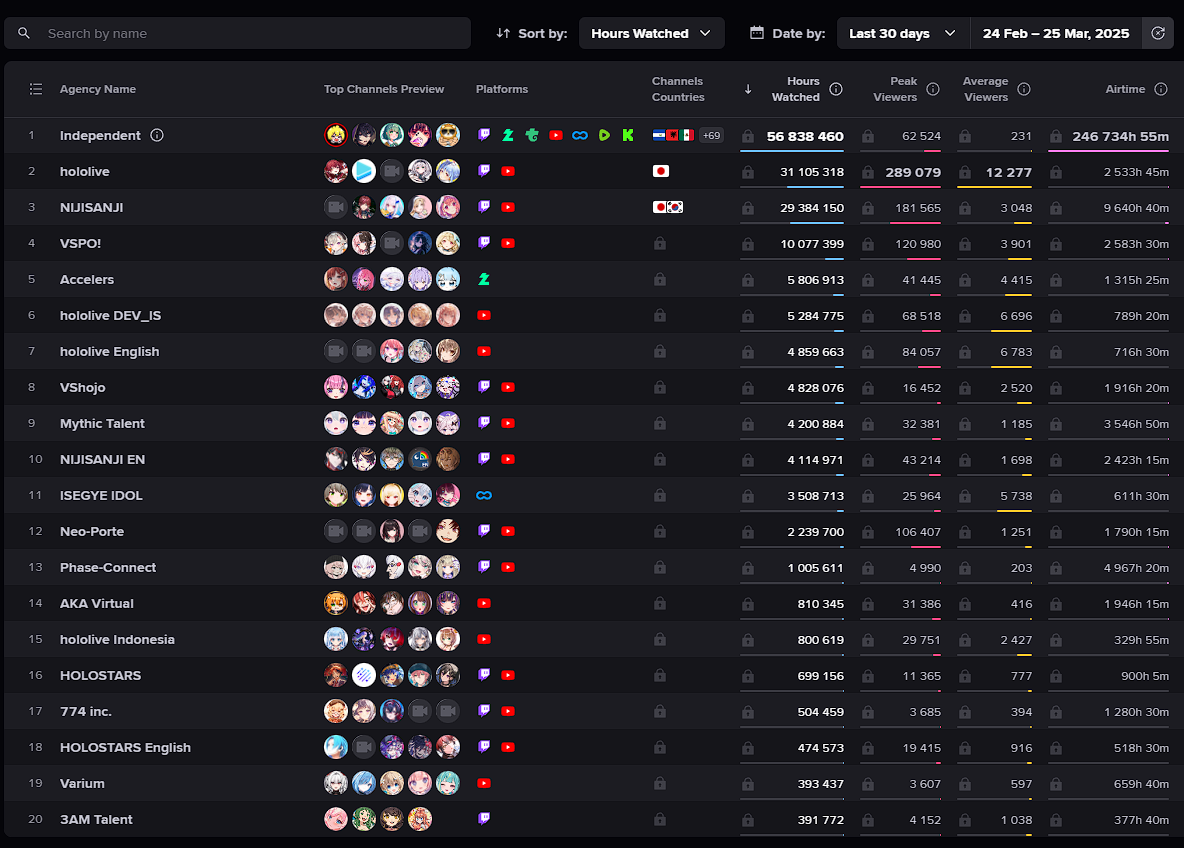Open the Hours Watched sort dropdown

[651, 33]
